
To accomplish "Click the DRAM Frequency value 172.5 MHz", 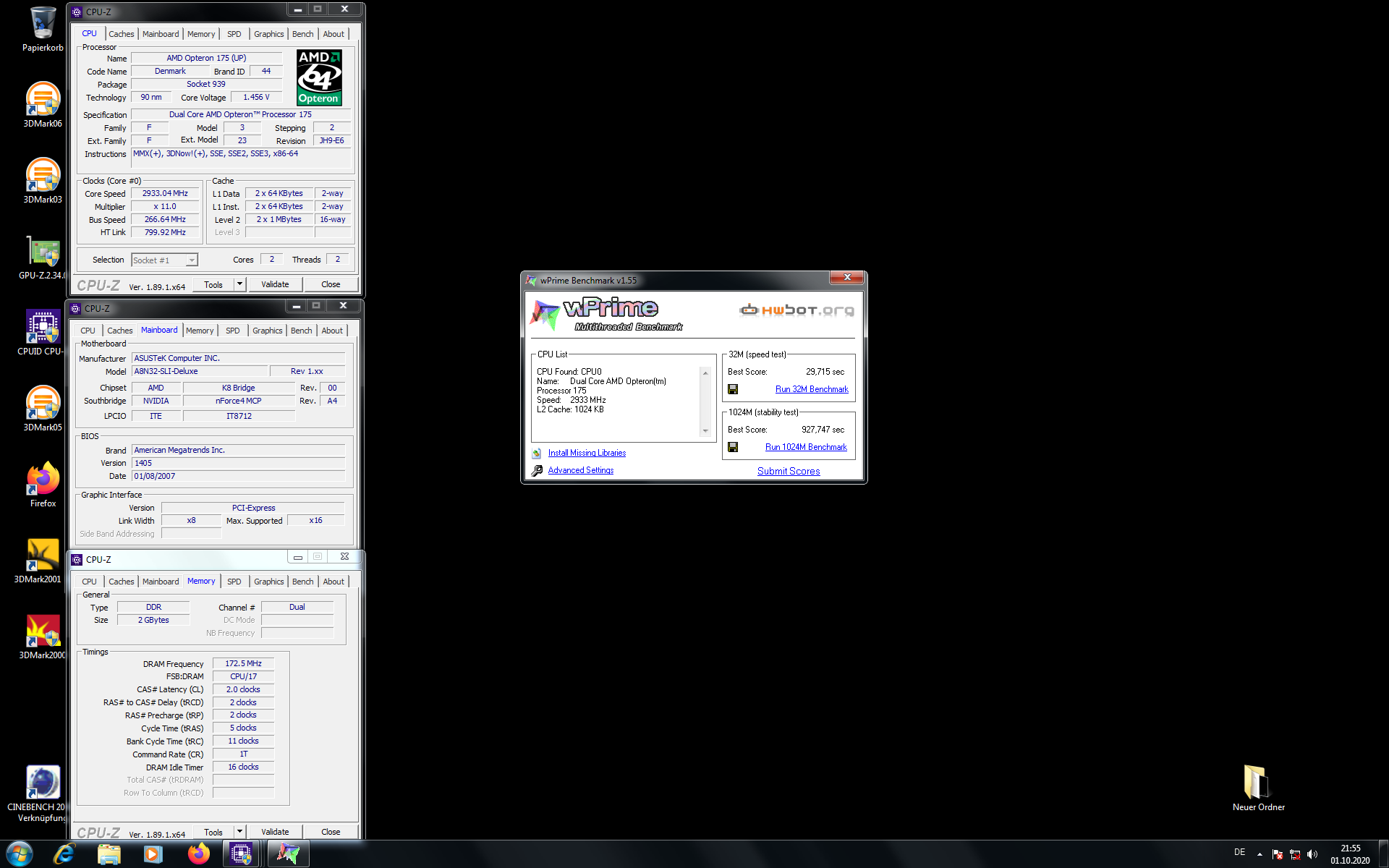I will [244, 663].
